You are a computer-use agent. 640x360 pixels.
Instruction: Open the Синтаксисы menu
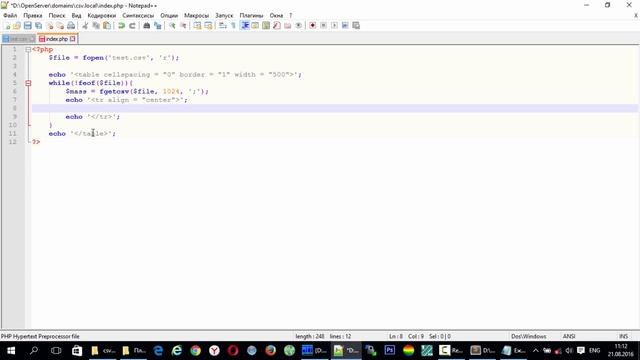[138, 16]
